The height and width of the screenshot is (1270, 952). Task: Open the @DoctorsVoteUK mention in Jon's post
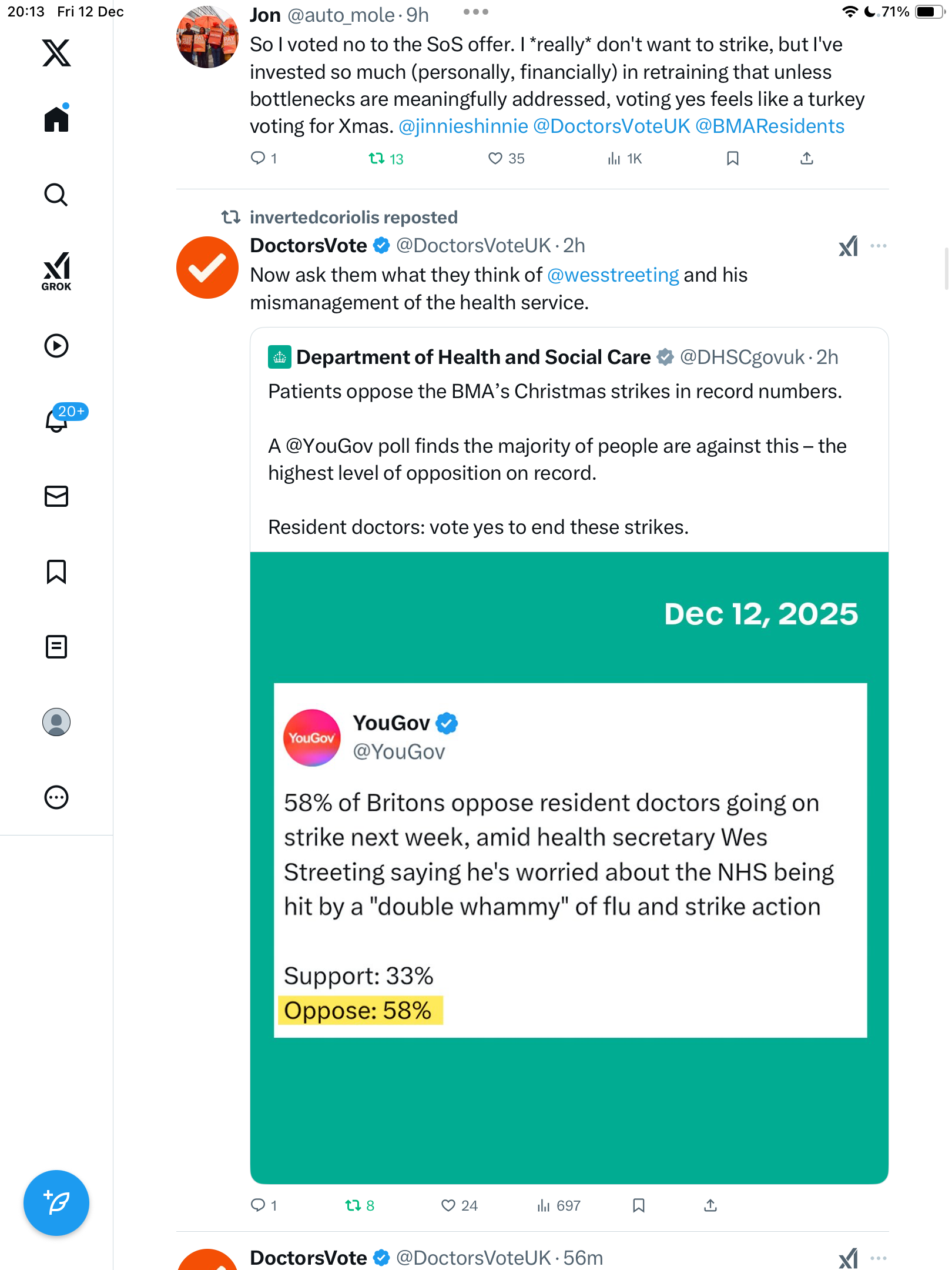pyautogui.click(x=611, y=126)
